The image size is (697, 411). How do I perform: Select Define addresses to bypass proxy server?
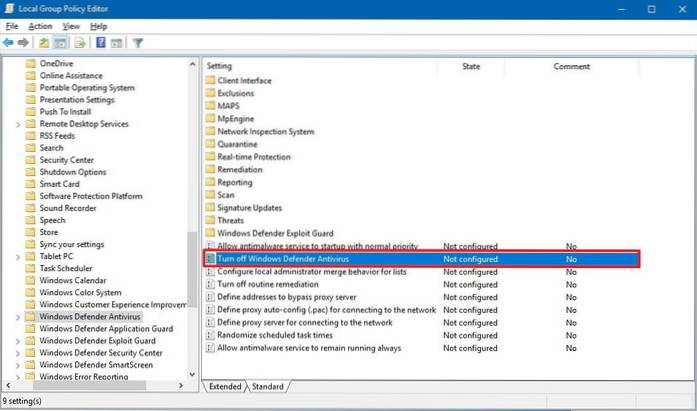[287, 297]
